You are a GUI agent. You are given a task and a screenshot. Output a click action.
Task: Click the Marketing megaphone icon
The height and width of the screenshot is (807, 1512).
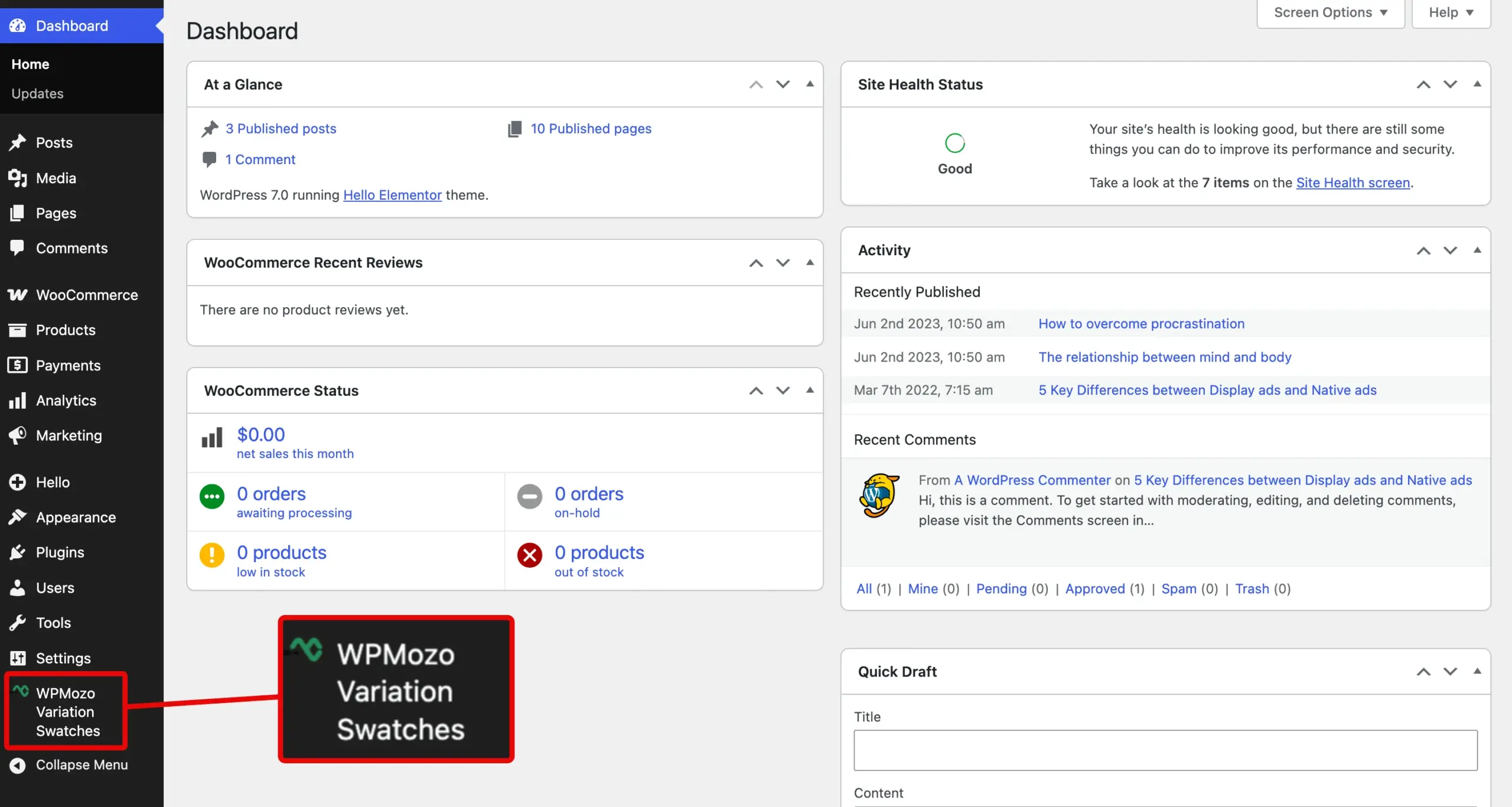point(18,435)
